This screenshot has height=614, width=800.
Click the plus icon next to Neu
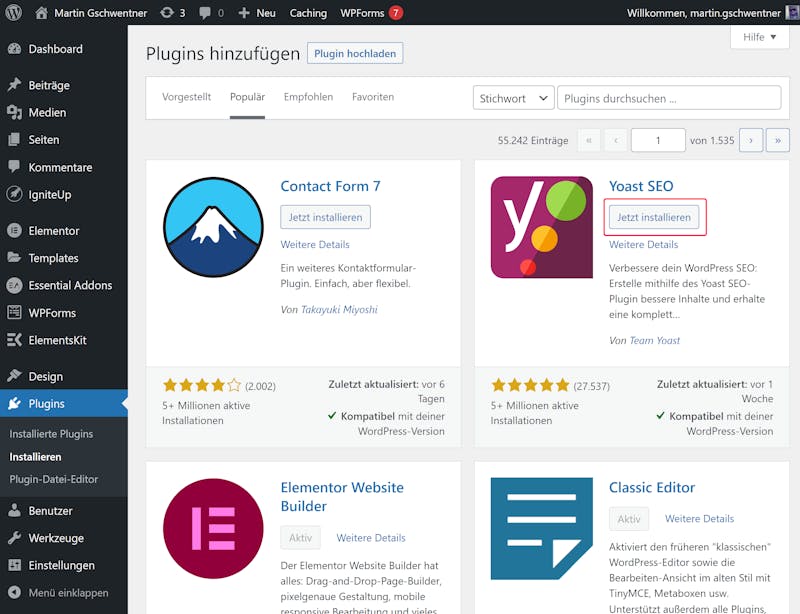coord(244,13)
